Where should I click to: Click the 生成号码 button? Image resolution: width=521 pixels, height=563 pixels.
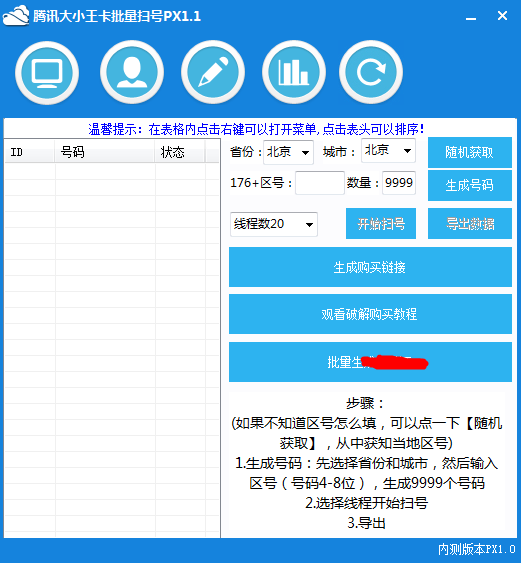(x=470, y=185)
